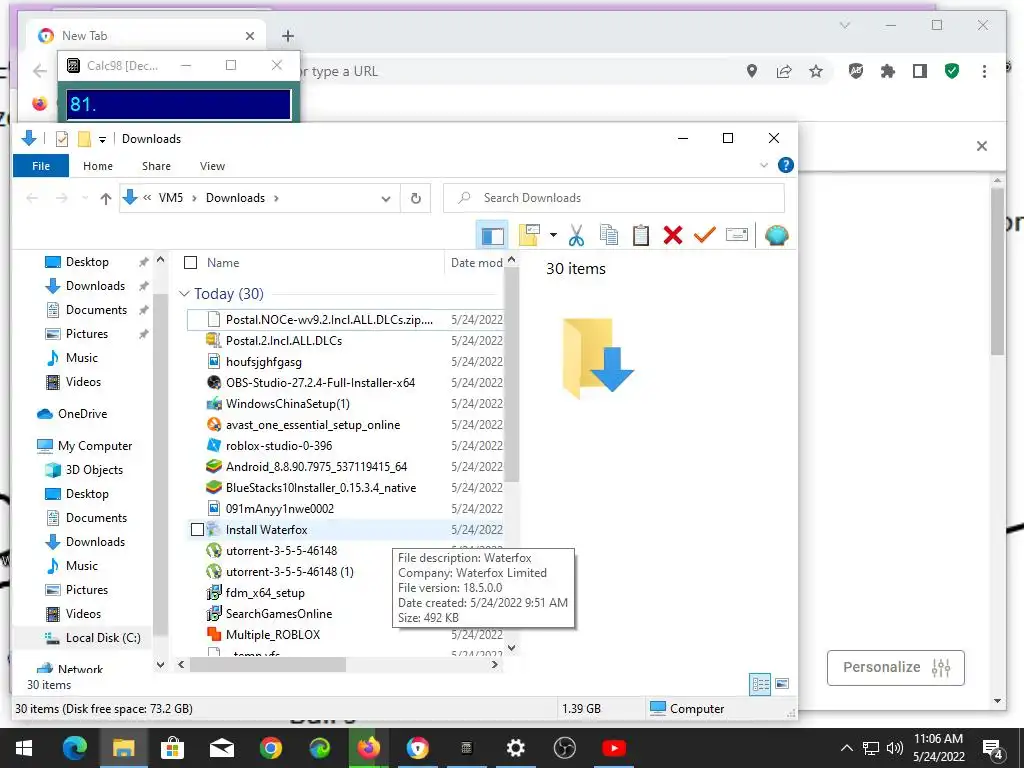Select OBS-Studio-27.2.4-Full-Installer-x64 file
Screen dimensions: 1024x768
(320, 383)
